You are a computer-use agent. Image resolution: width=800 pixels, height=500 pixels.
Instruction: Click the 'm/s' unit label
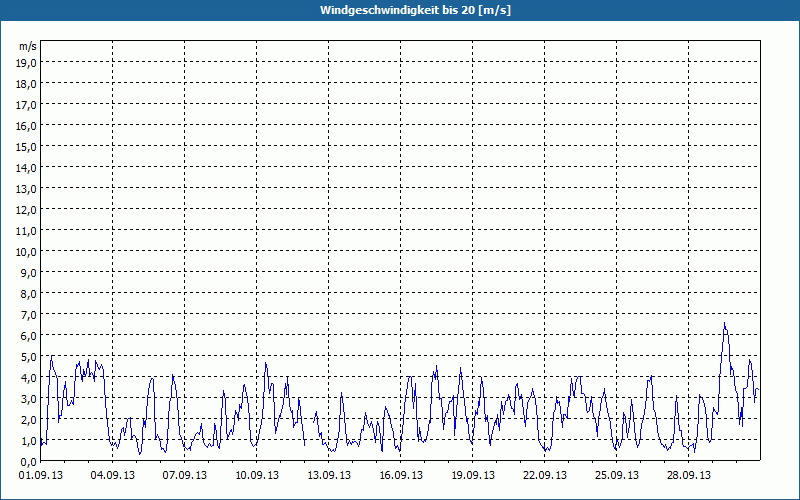[28, 46]
